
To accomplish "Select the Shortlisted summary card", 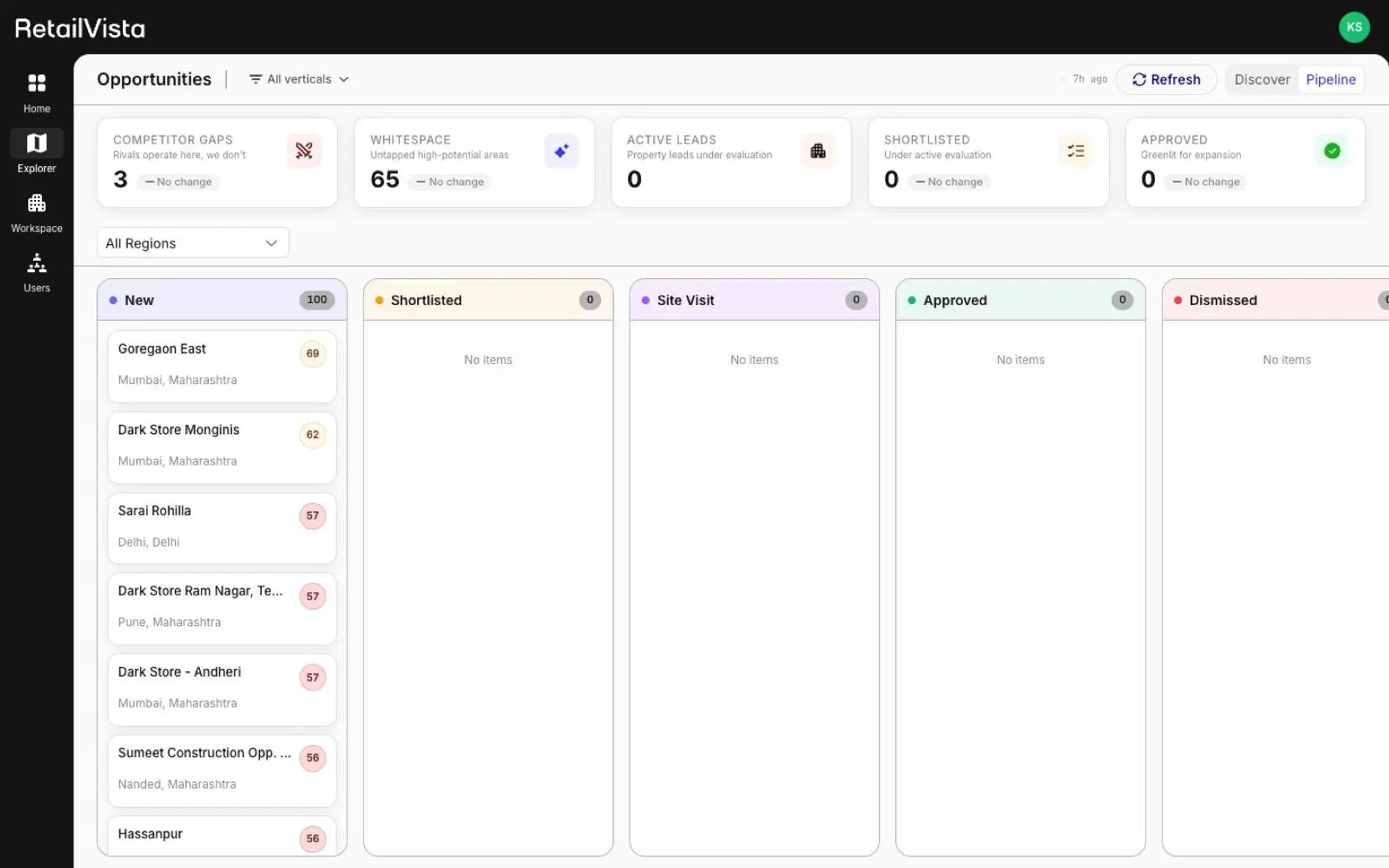I will pyautogui.click(x=988, y=163).
